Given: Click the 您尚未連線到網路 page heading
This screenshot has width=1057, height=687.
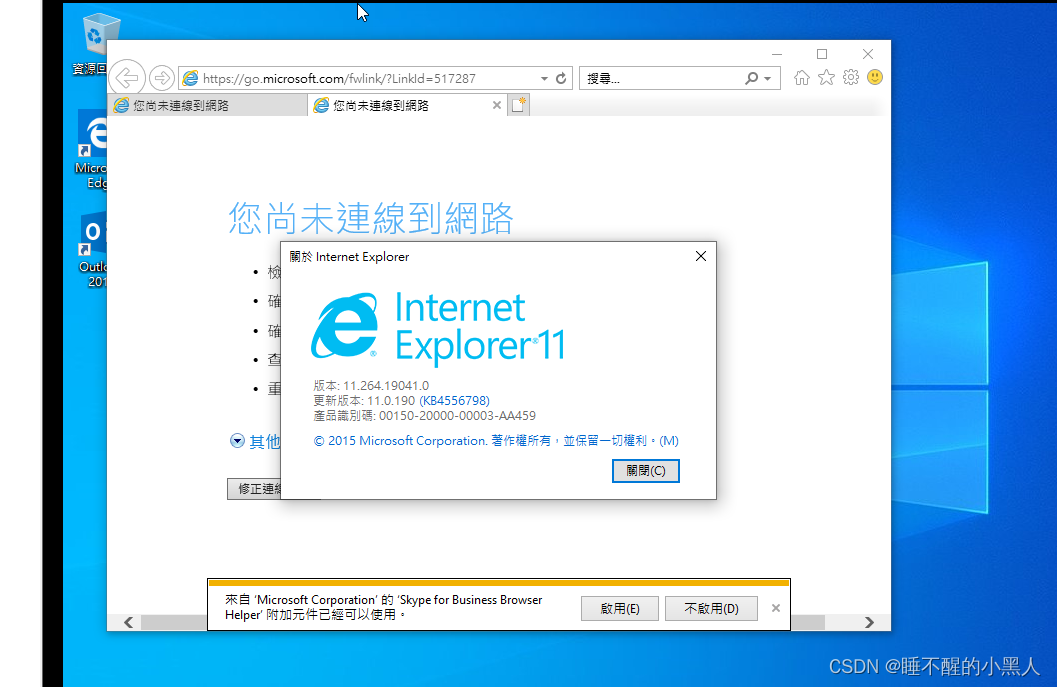Looking at the screenshot, I should (x=371, y=218).
